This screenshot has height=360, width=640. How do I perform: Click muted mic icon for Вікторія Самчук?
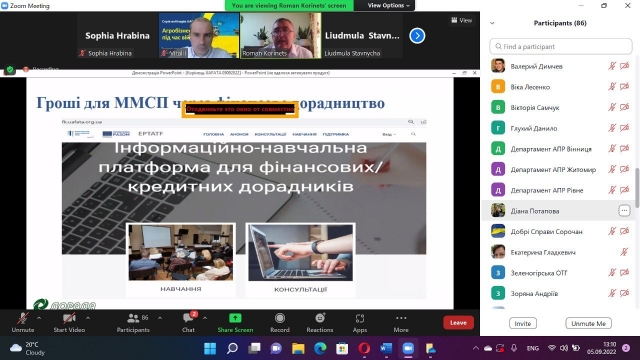(x=612, y=107)
